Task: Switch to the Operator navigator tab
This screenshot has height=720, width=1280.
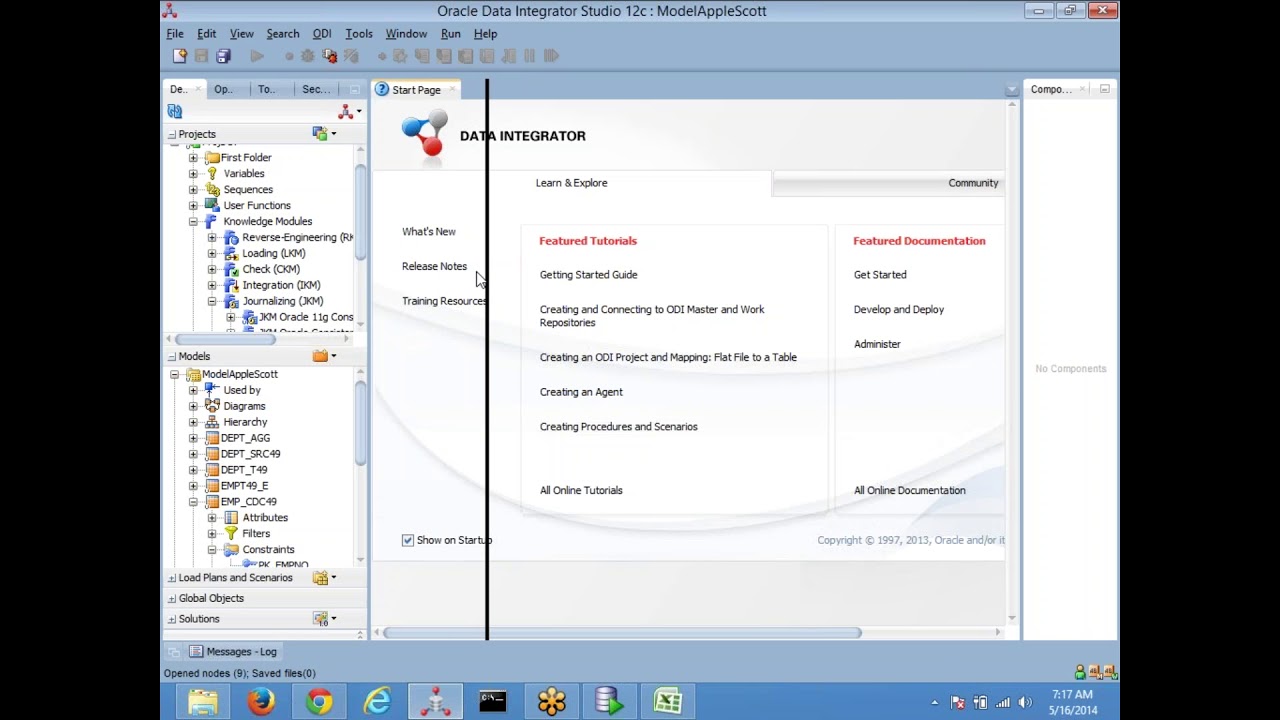Action: click(x=223, y=90)
